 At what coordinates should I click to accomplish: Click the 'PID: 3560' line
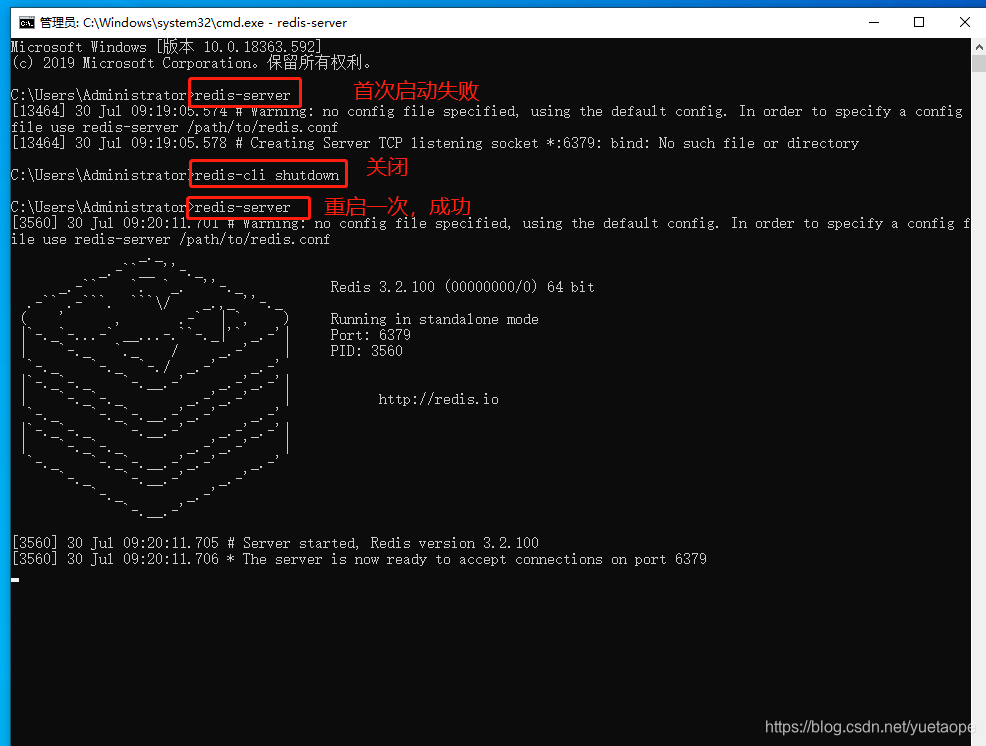pos(367,351)
